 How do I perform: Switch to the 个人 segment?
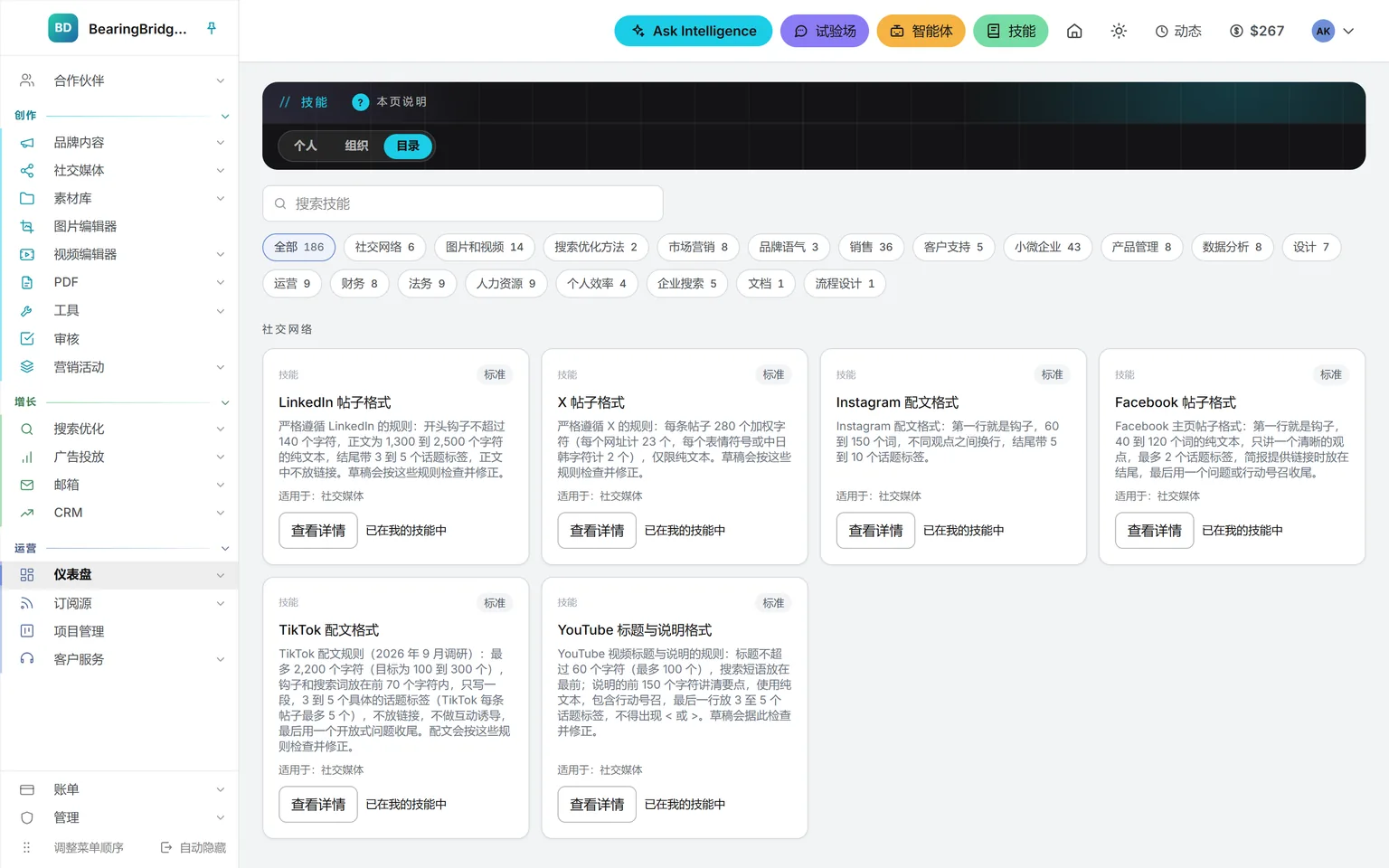pos(306,146)
